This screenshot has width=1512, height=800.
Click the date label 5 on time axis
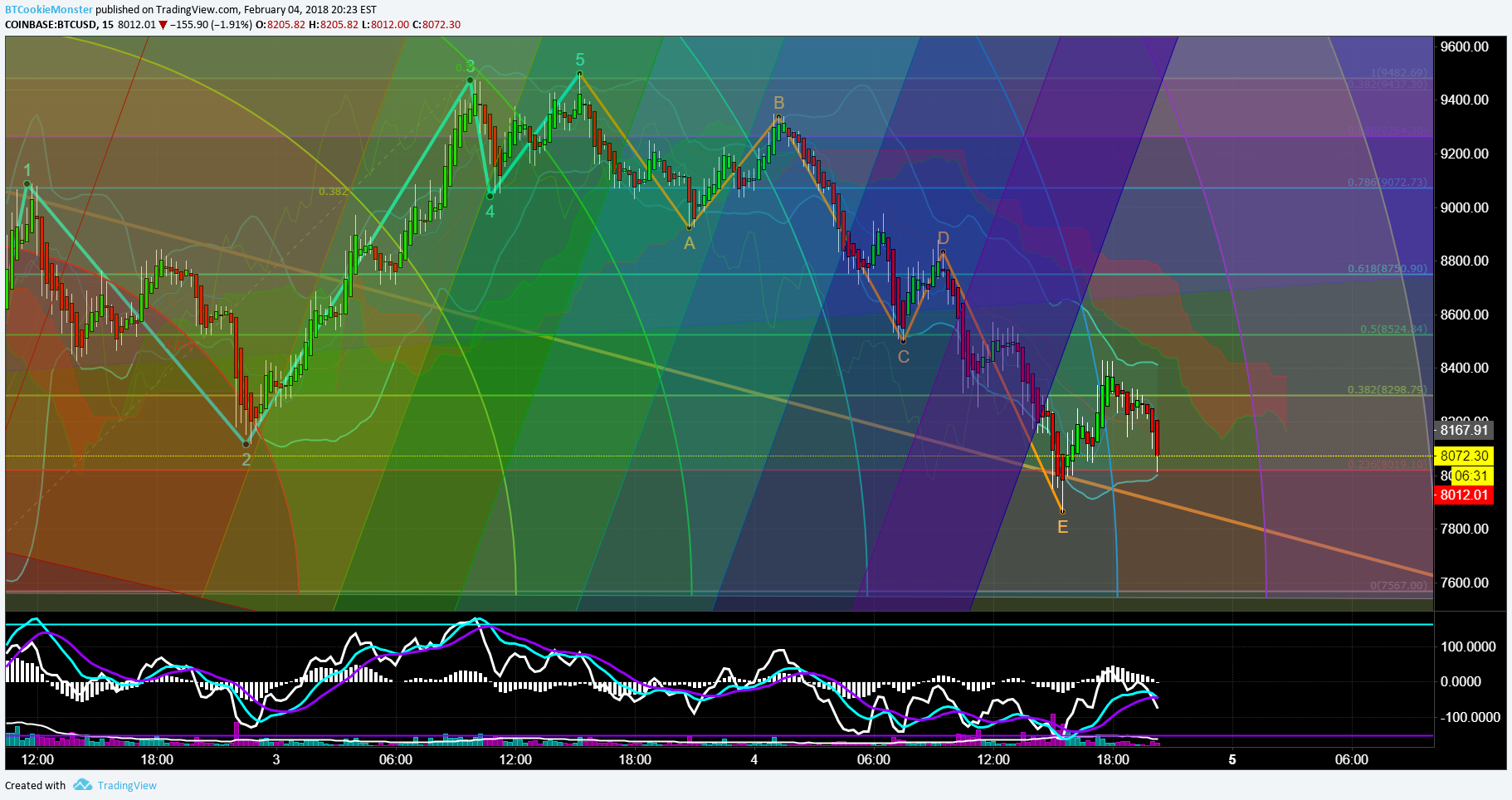(1232, 759)
